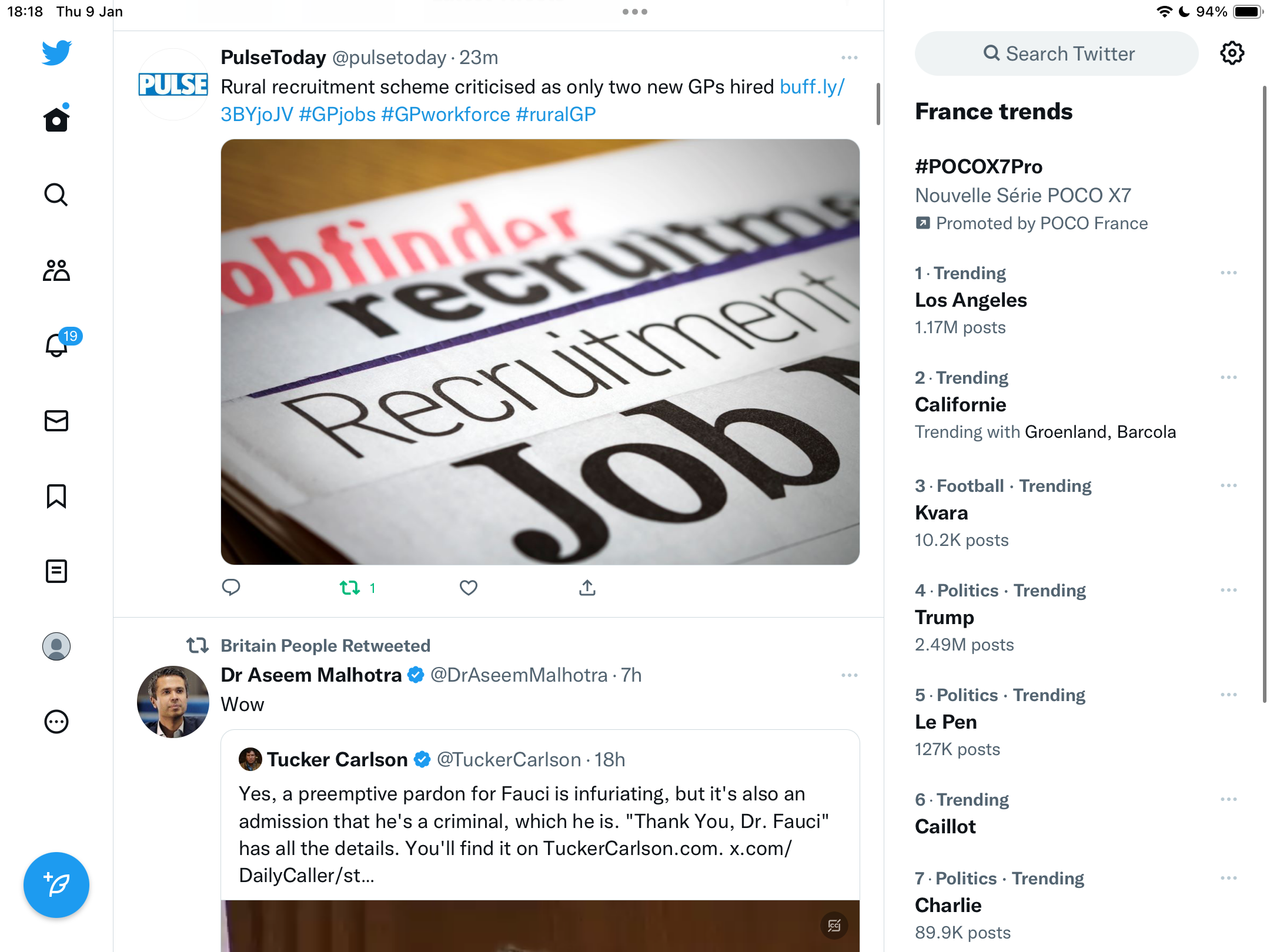Image resolution: width=1270 pixels, height=952 pixels.
Task: Click the timeline scrollbar indicator
Action: (x=878, y=103)
